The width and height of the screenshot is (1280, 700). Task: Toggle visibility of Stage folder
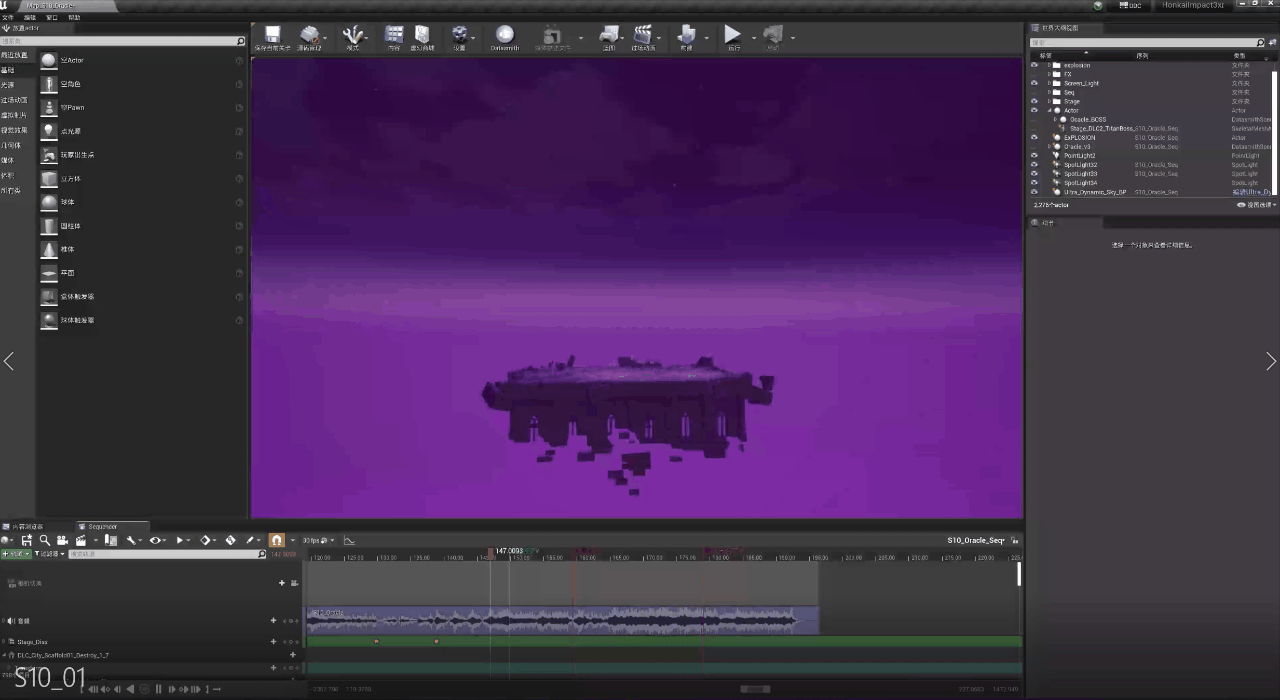[1034, 101]
